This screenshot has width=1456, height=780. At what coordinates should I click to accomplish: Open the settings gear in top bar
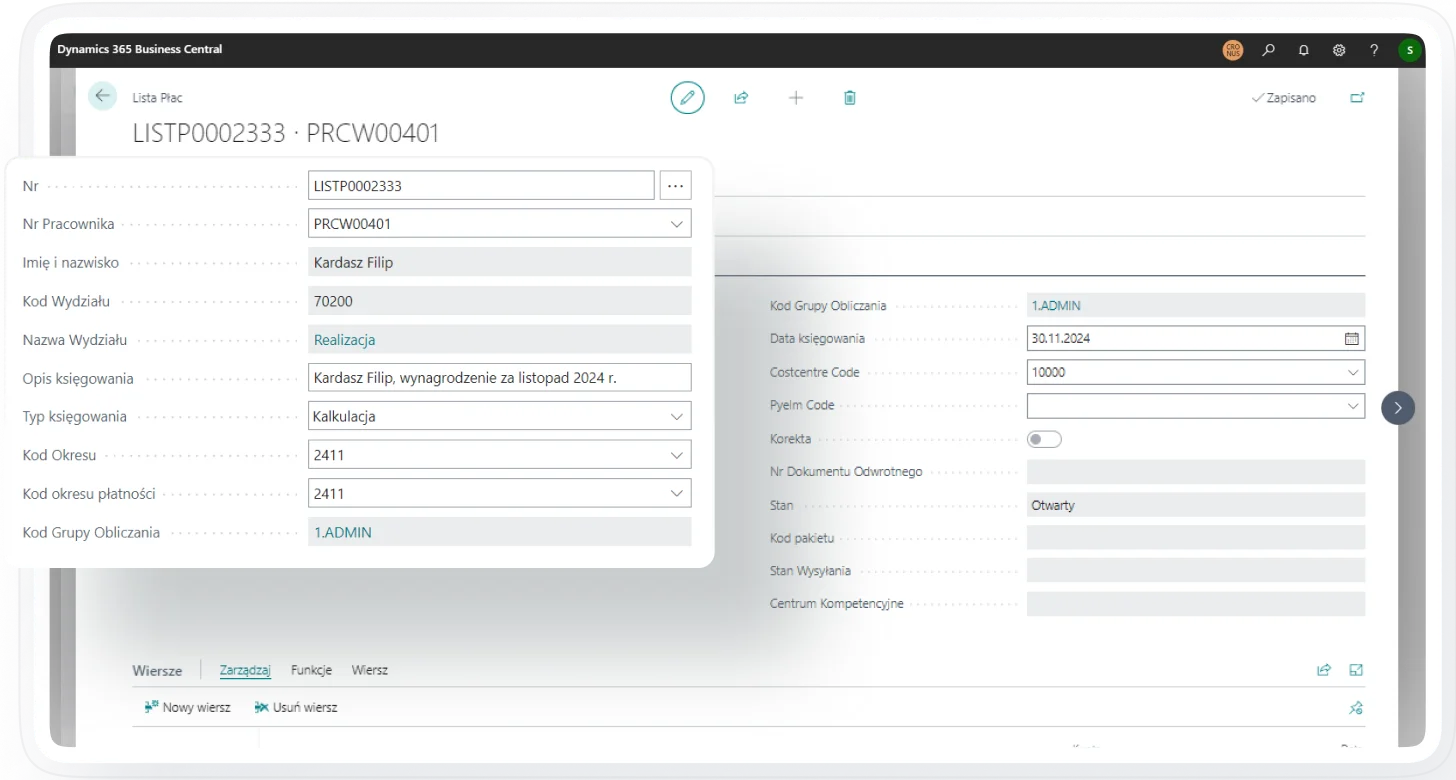point(1339,50)
